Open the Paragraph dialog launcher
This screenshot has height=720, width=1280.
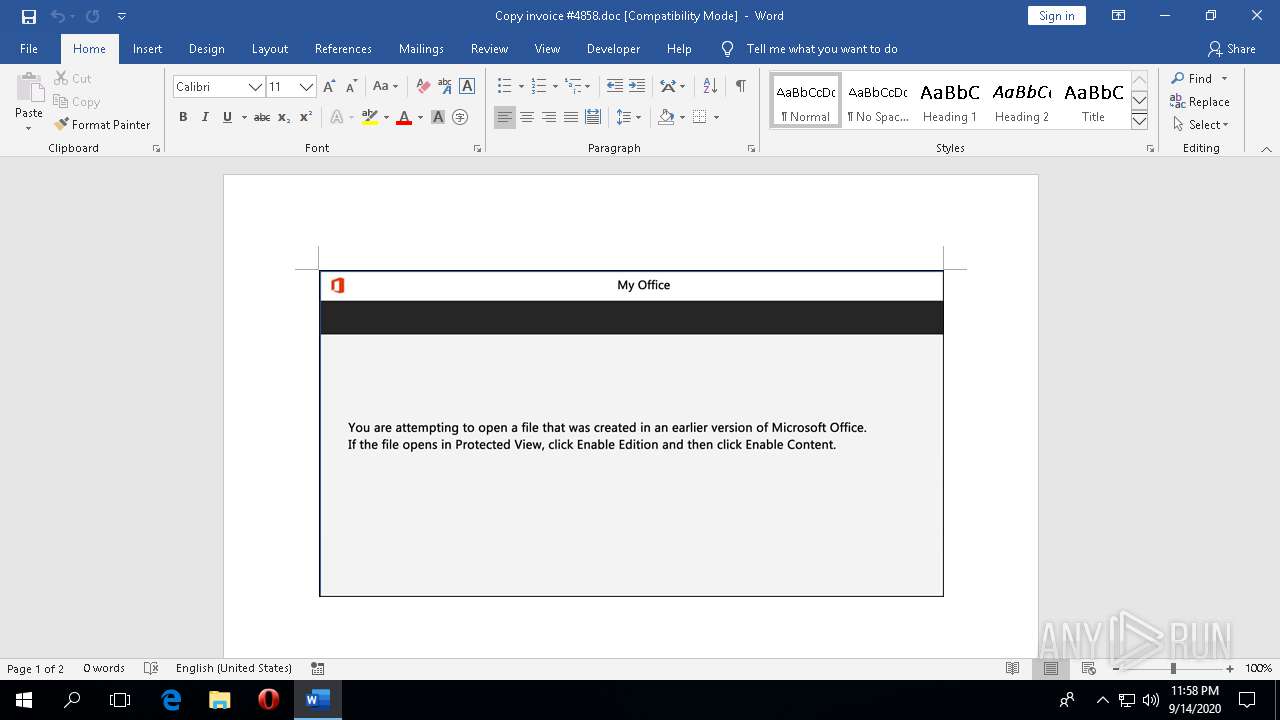[x=751, y=148]
